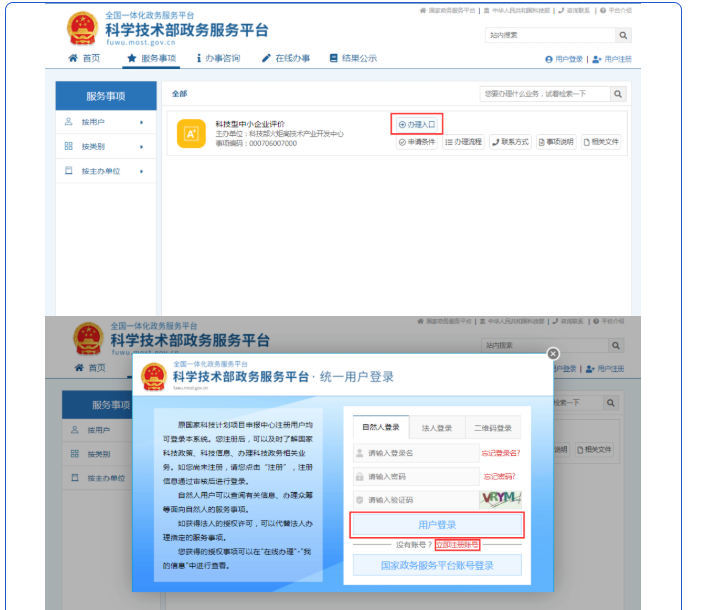Image resolution: width=706 pixels, height=610 pixels.
Task: Switch to the 法人登录 tab
Action: [437, 428]
